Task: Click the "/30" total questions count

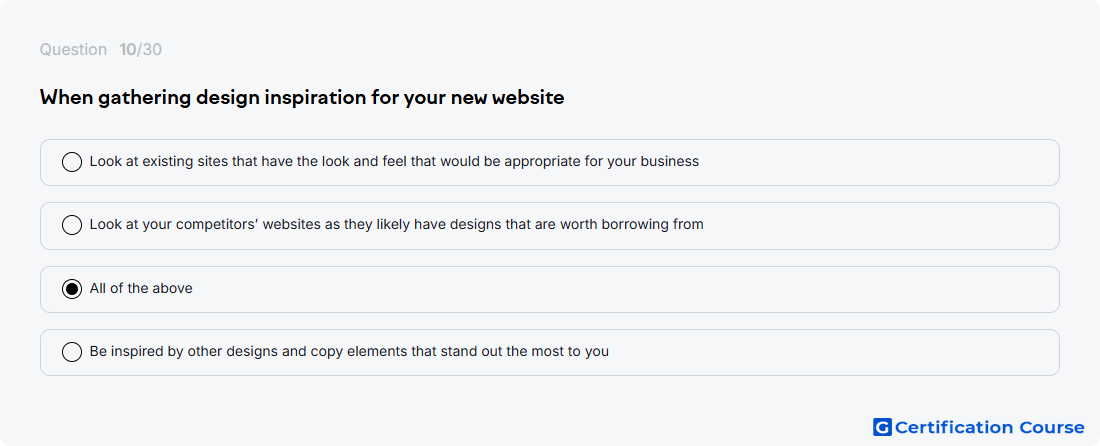Action: 149,50
